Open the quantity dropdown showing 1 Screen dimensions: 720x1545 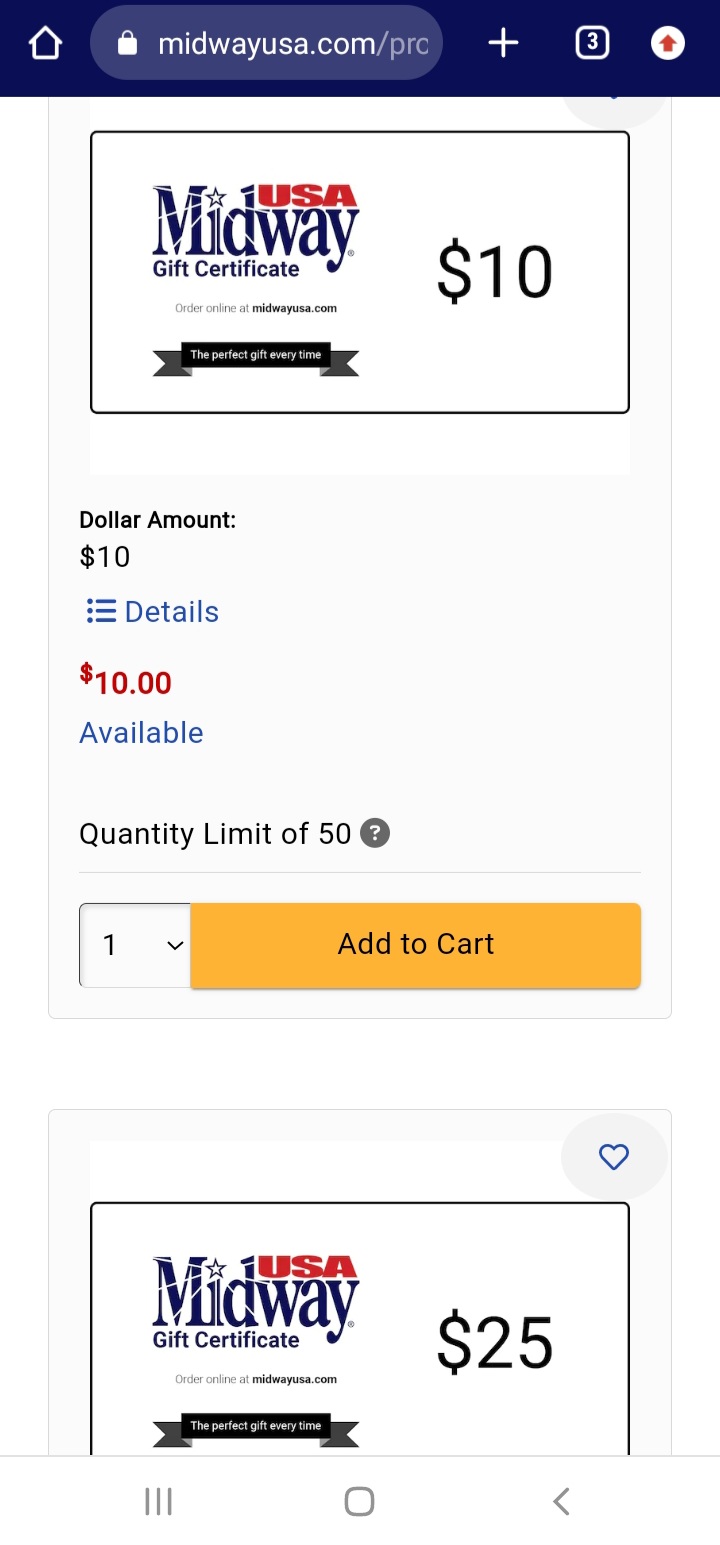pyautogui.click(x=135, y=945)
